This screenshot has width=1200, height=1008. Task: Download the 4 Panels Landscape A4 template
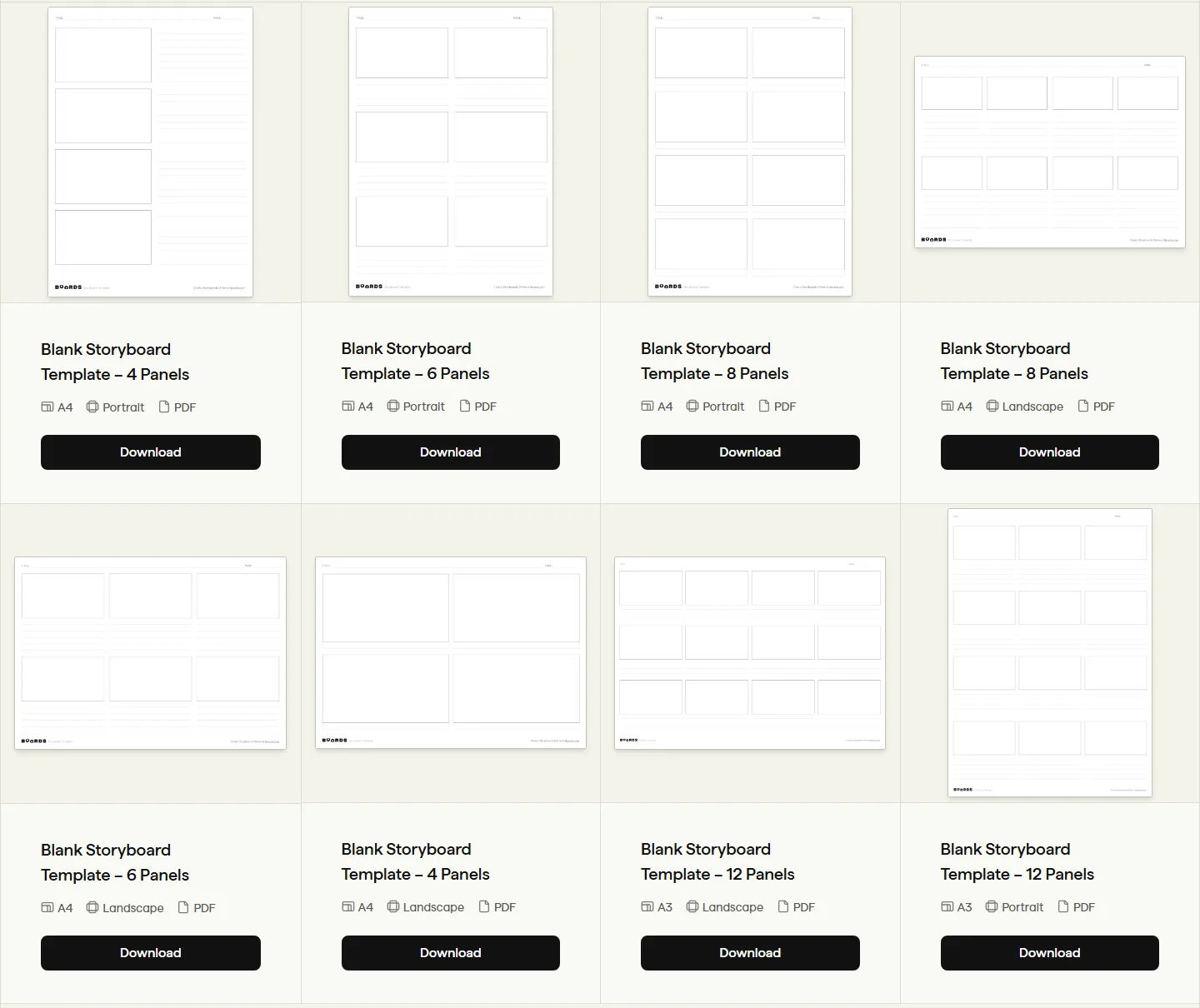click(451, 953)
